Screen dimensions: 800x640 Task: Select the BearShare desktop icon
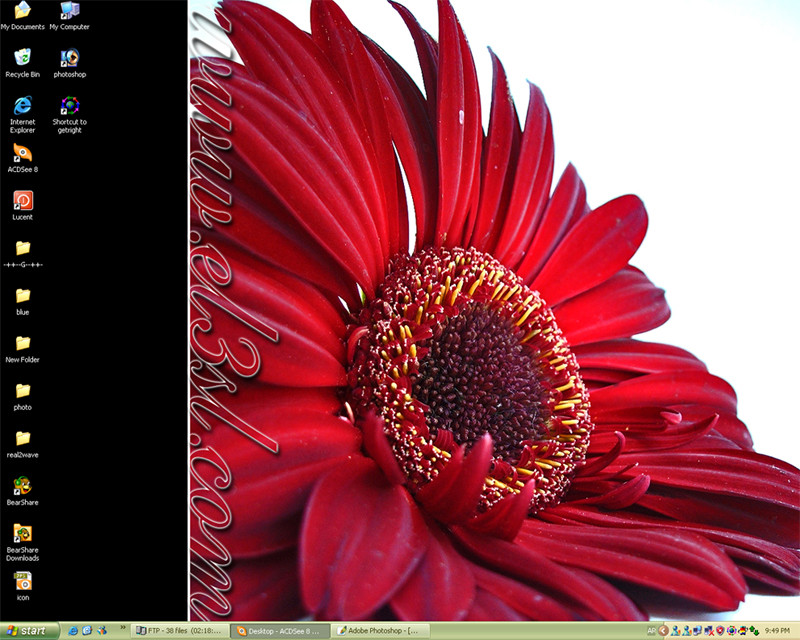tap(22, 490)
